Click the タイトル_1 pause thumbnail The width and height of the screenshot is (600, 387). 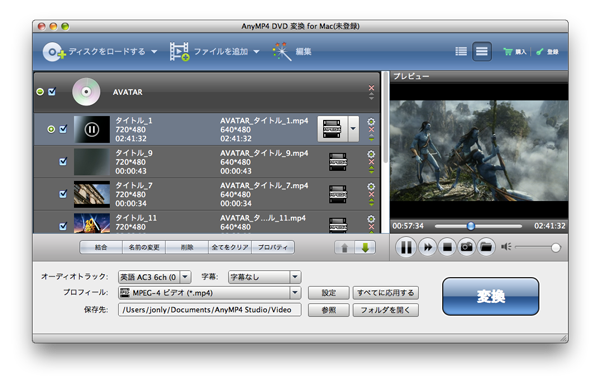click(x=92, y=129)
